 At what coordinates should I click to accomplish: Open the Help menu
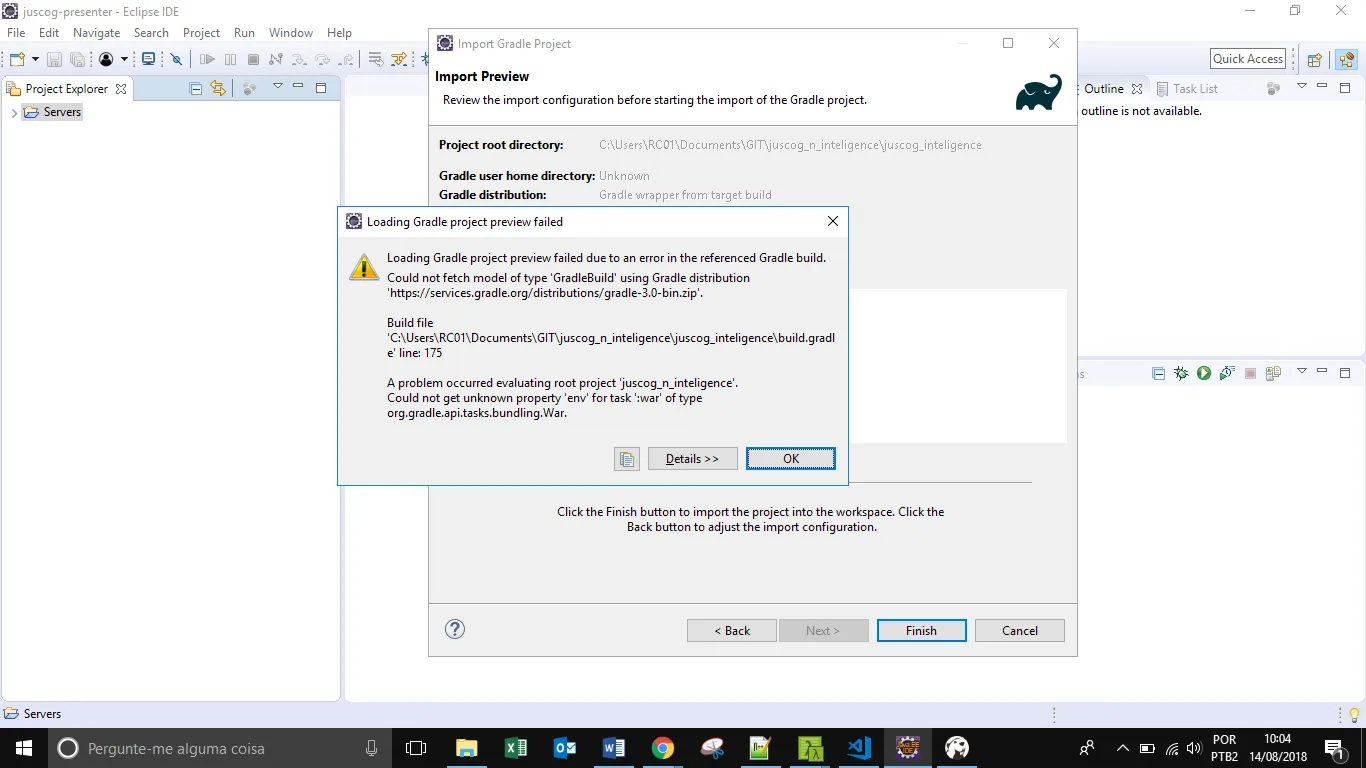point(340,33)
